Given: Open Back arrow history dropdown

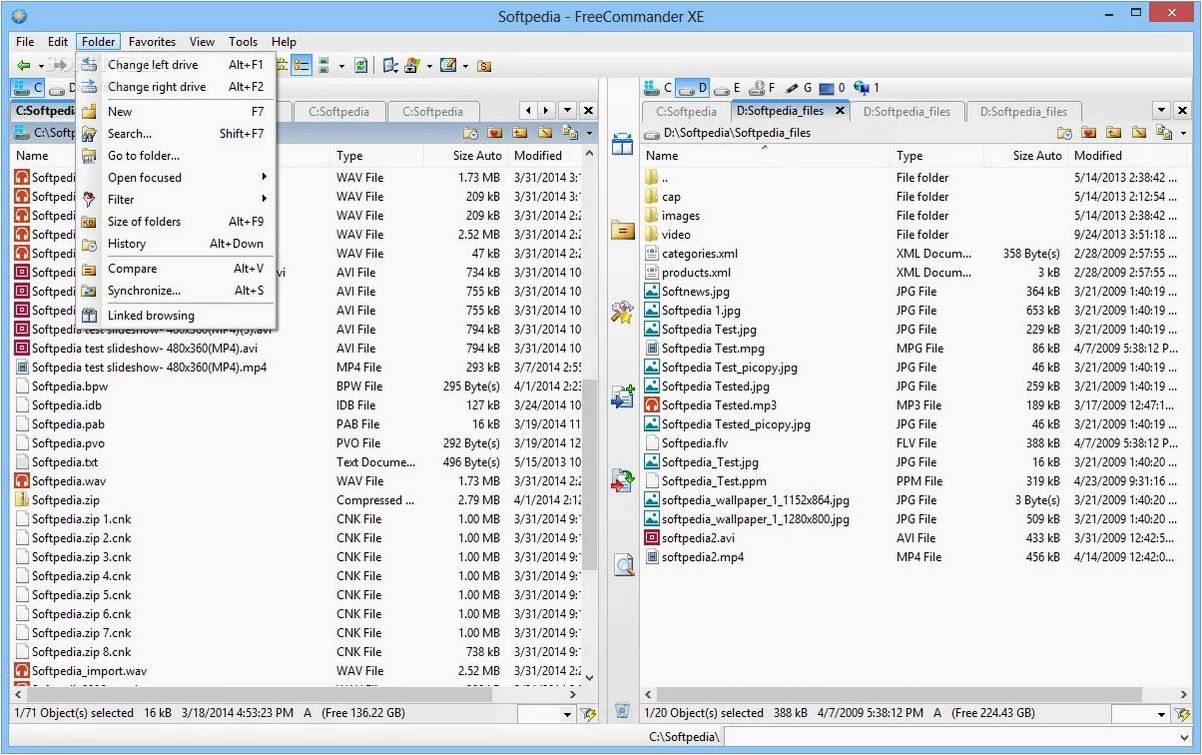Looking at the screenshot, I should click(x=41, y=66).
